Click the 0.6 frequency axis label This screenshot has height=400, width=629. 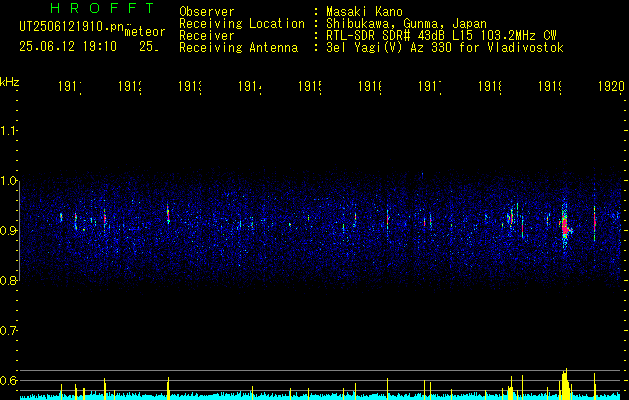click(x=9, y=380)
